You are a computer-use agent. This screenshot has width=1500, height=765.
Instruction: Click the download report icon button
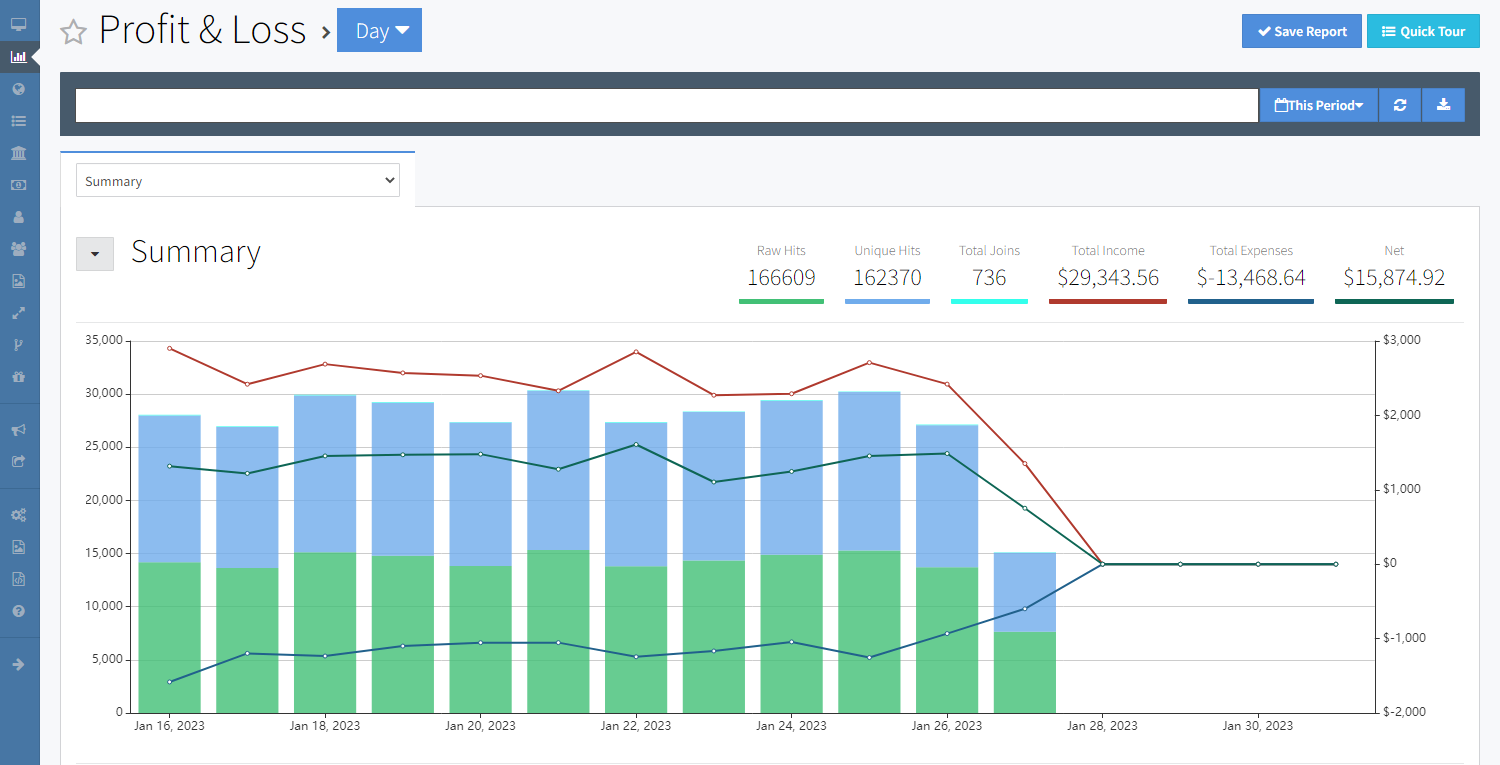coord(1443,105)
